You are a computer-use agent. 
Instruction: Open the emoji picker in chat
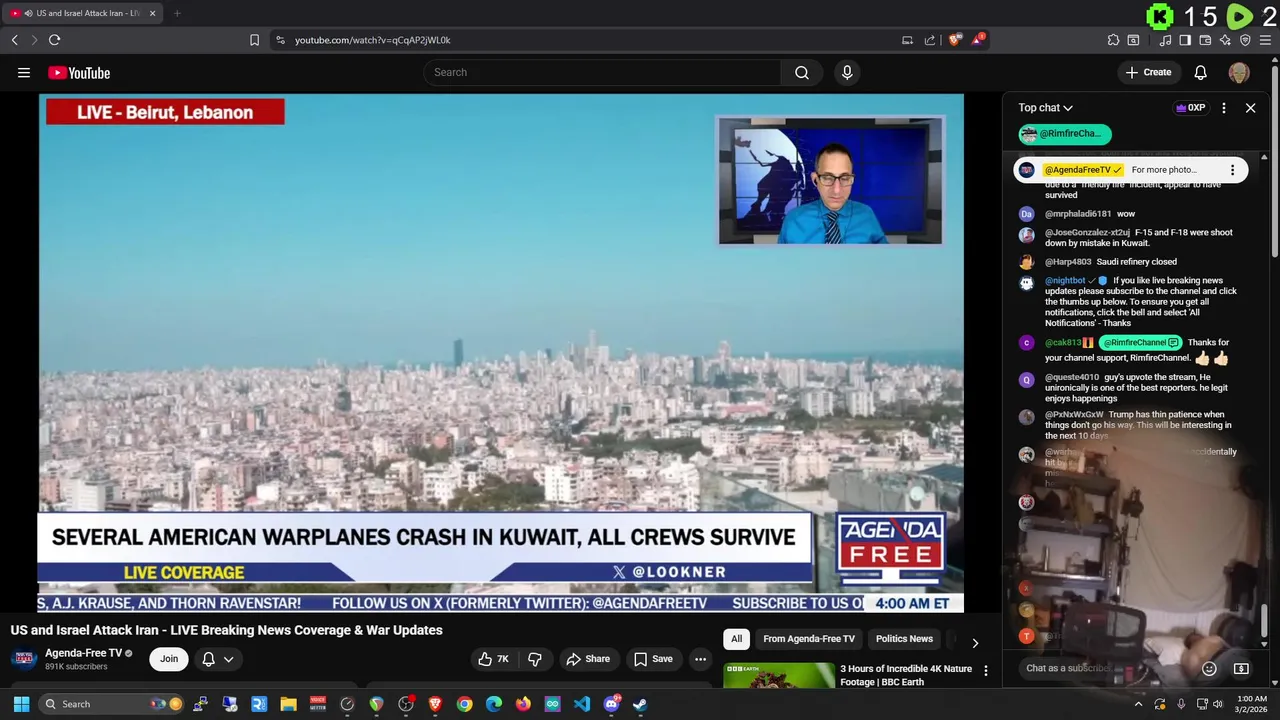(x=1209, y=668)
